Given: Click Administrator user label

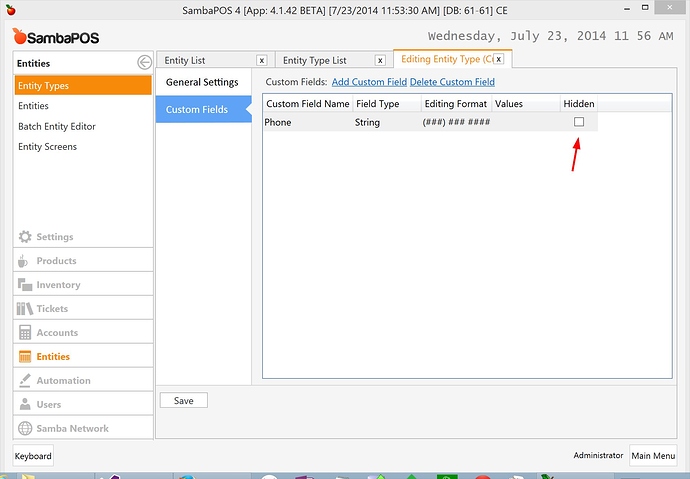Looking at the screenshot, I should [x=598, y=455].
